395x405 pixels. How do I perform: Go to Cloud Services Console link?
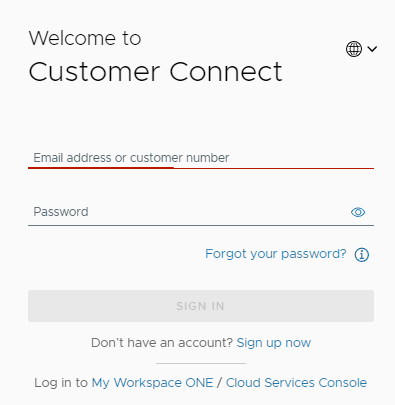[x=296, y=383]
